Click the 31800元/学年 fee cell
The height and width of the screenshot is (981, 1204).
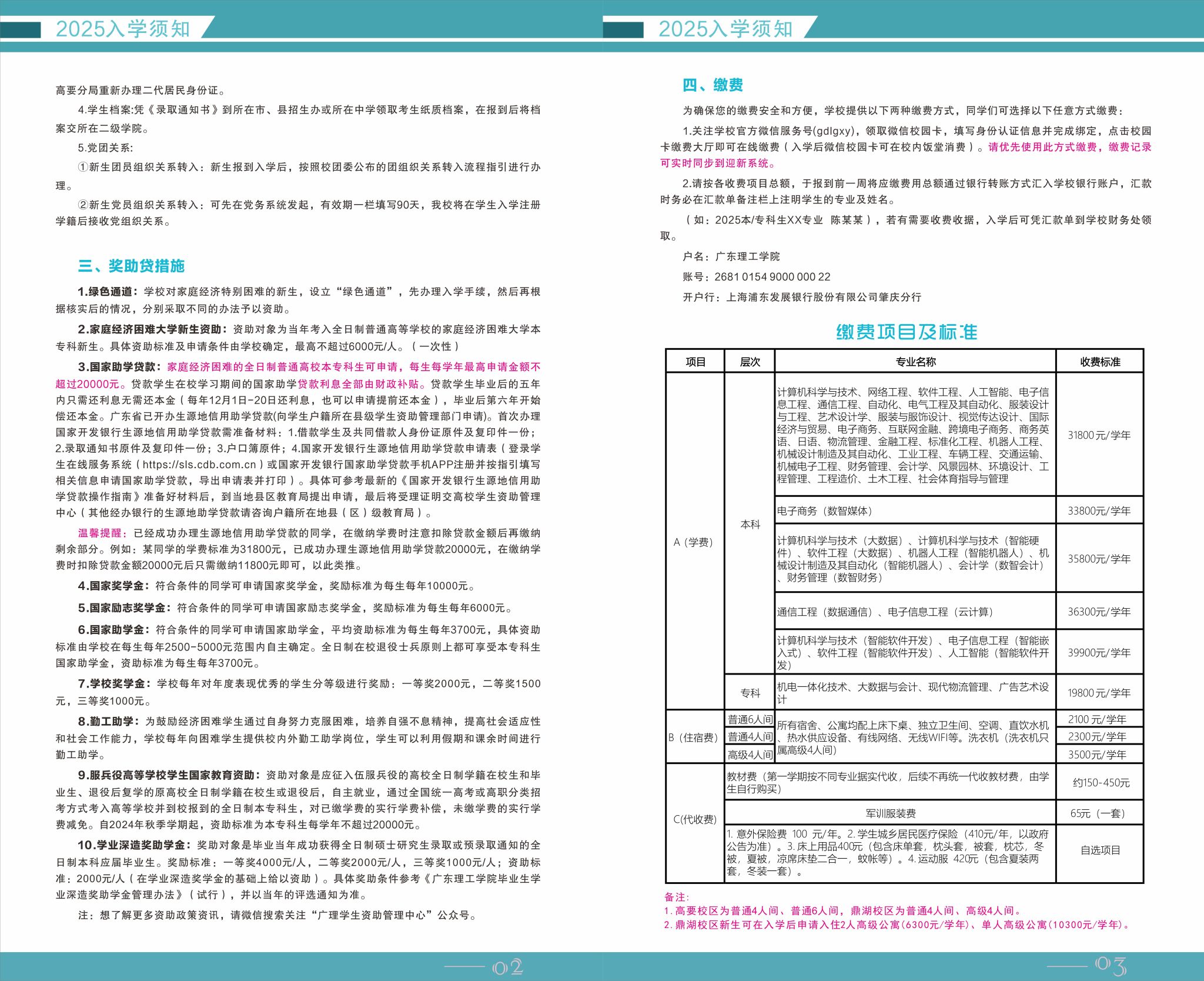1099,435
